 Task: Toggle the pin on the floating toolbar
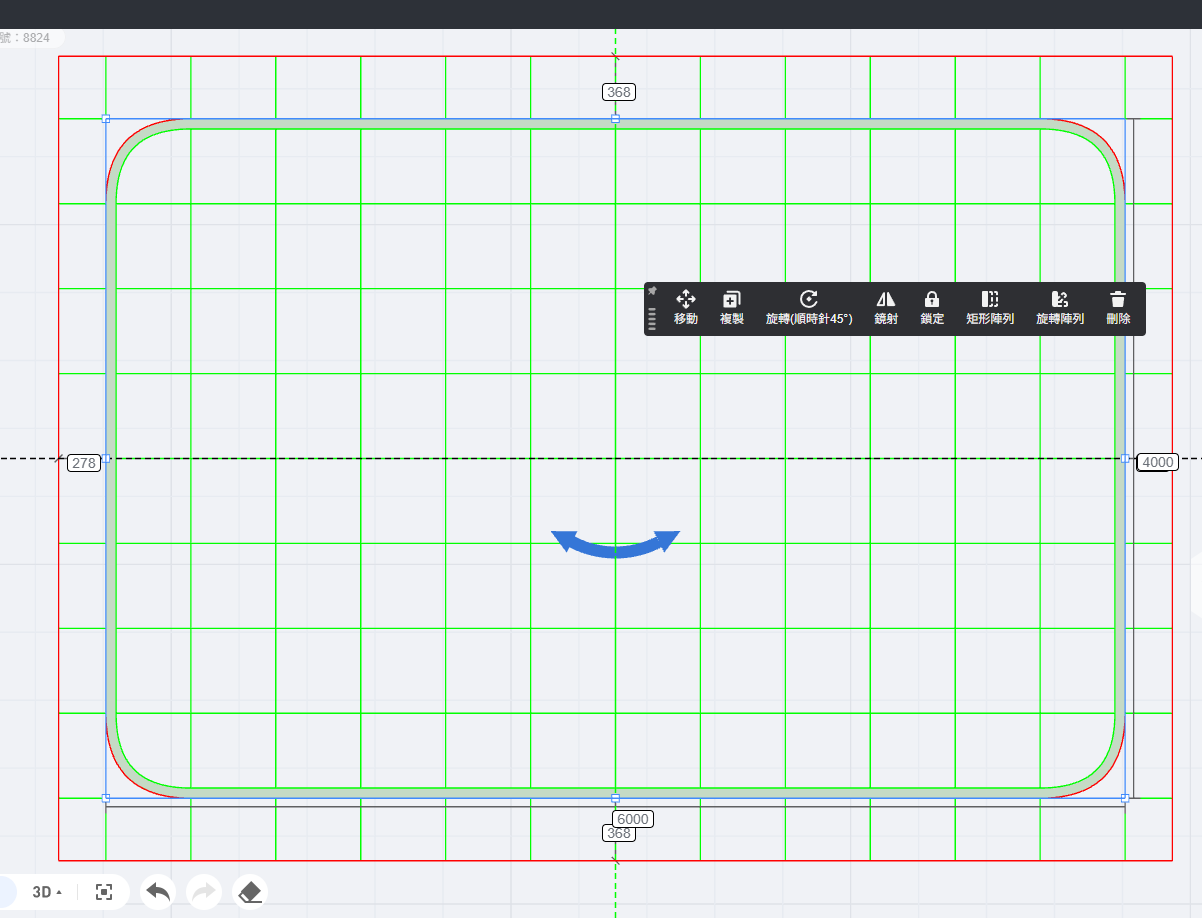(x=652, y=290)
